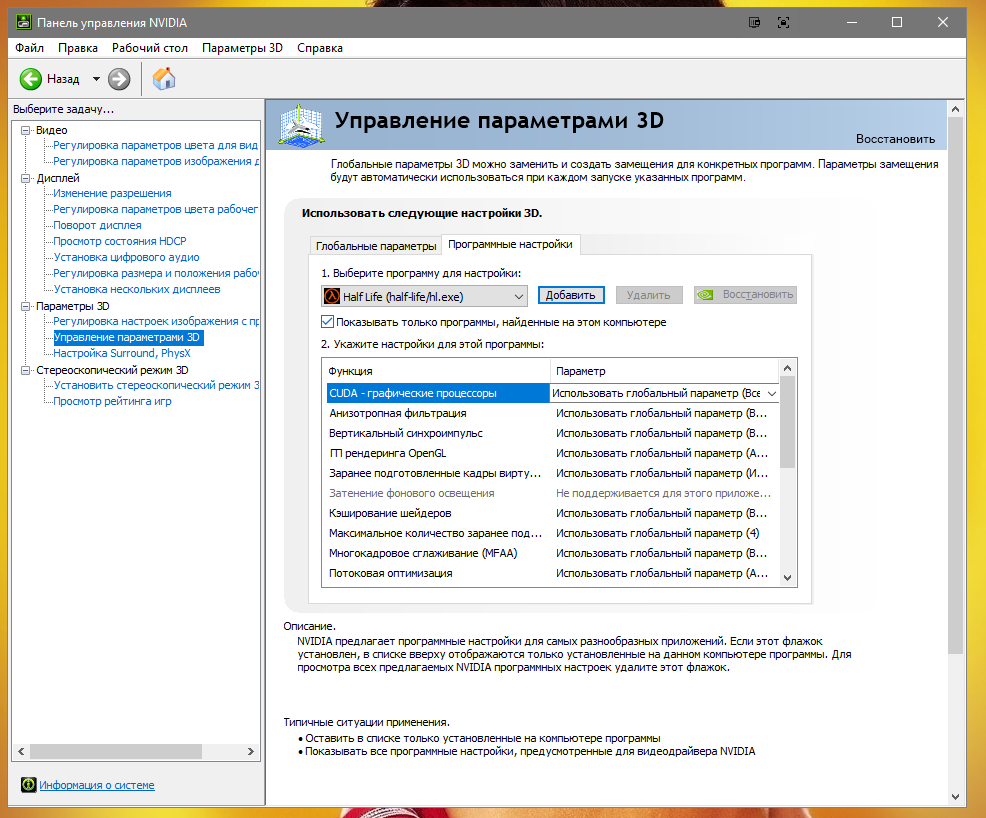
Task: Open Установить стереоскопический режим 3D task
Action: [156, 385]
